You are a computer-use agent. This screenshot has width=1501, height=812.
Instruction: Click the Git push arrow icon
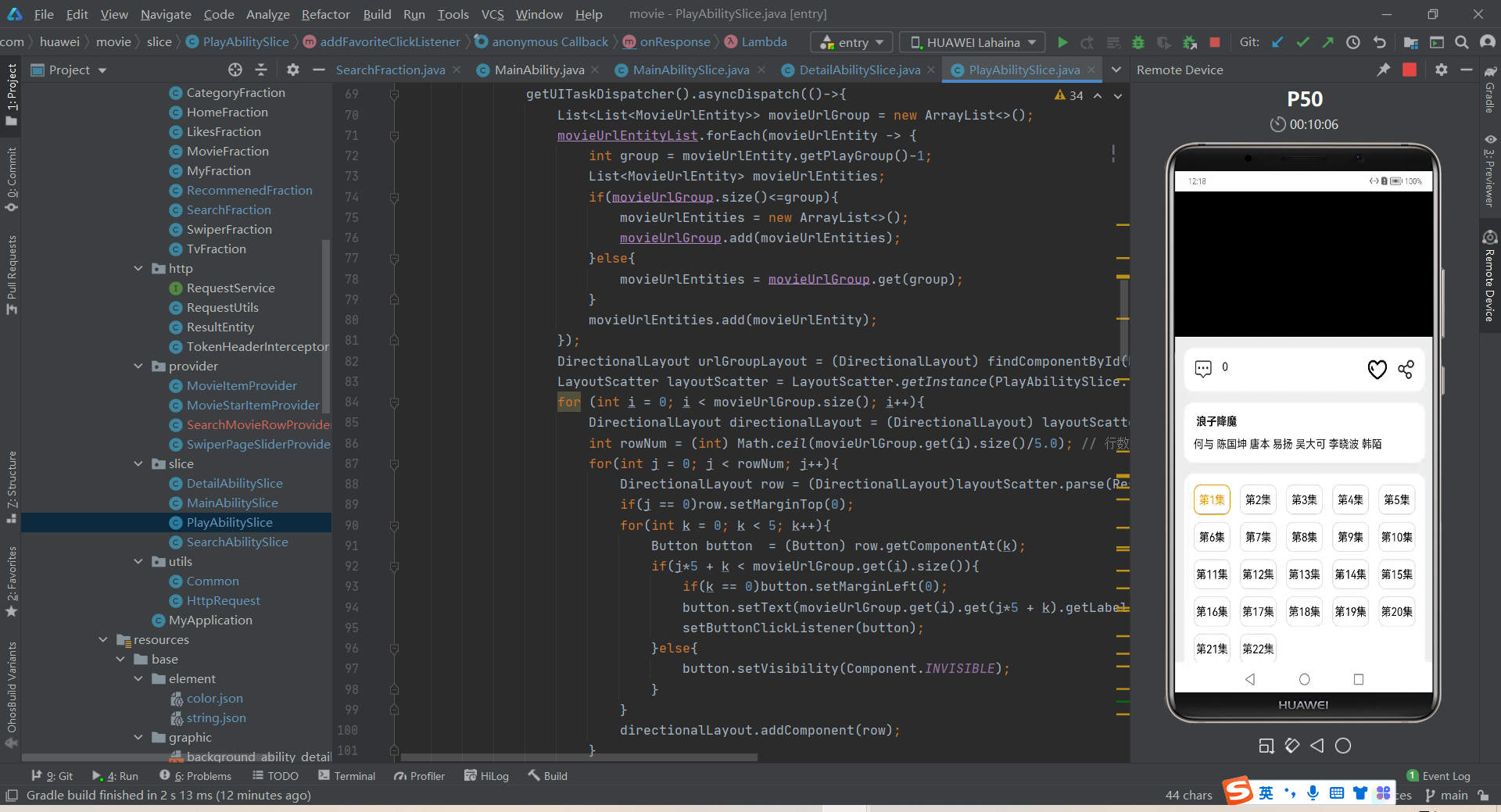tap(1327, 42)
